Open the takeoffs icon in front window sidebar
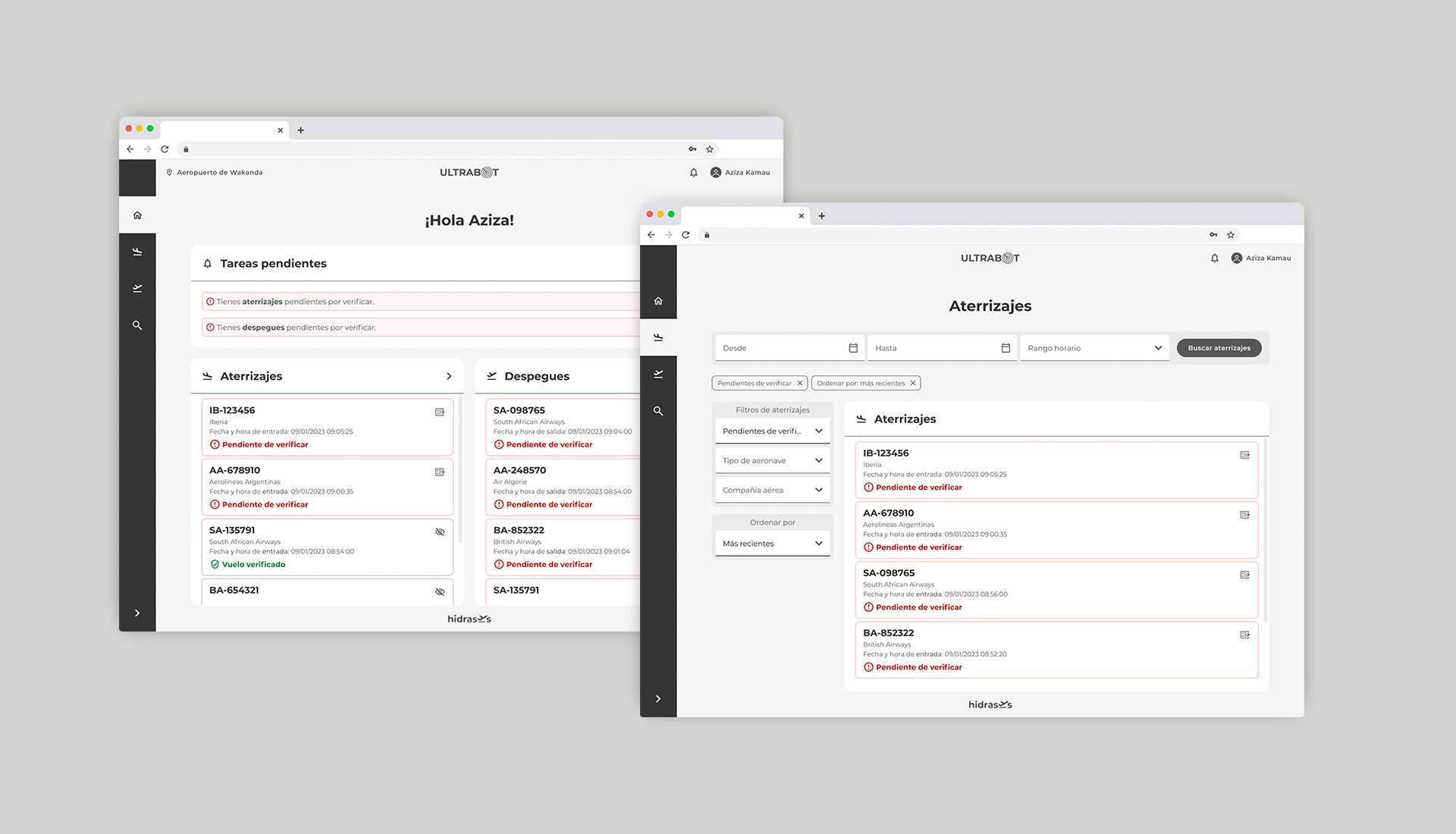This screenshot has width=1456, height=834. click(658, 374)
